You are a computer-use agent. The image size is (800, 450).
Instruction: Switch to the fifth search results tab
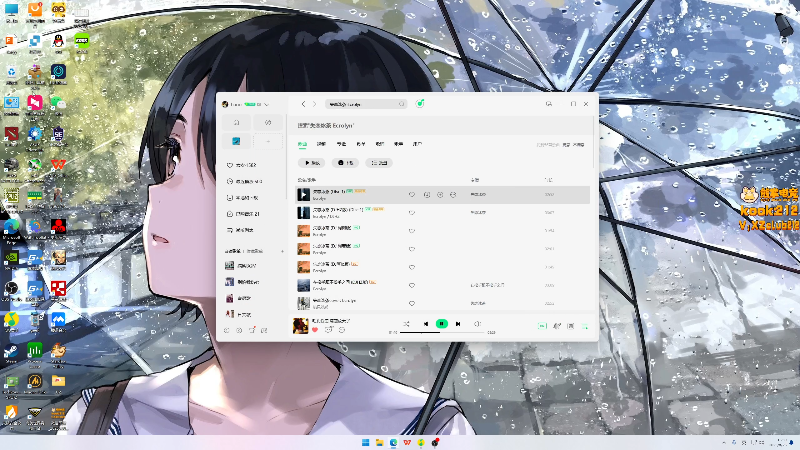380,144
